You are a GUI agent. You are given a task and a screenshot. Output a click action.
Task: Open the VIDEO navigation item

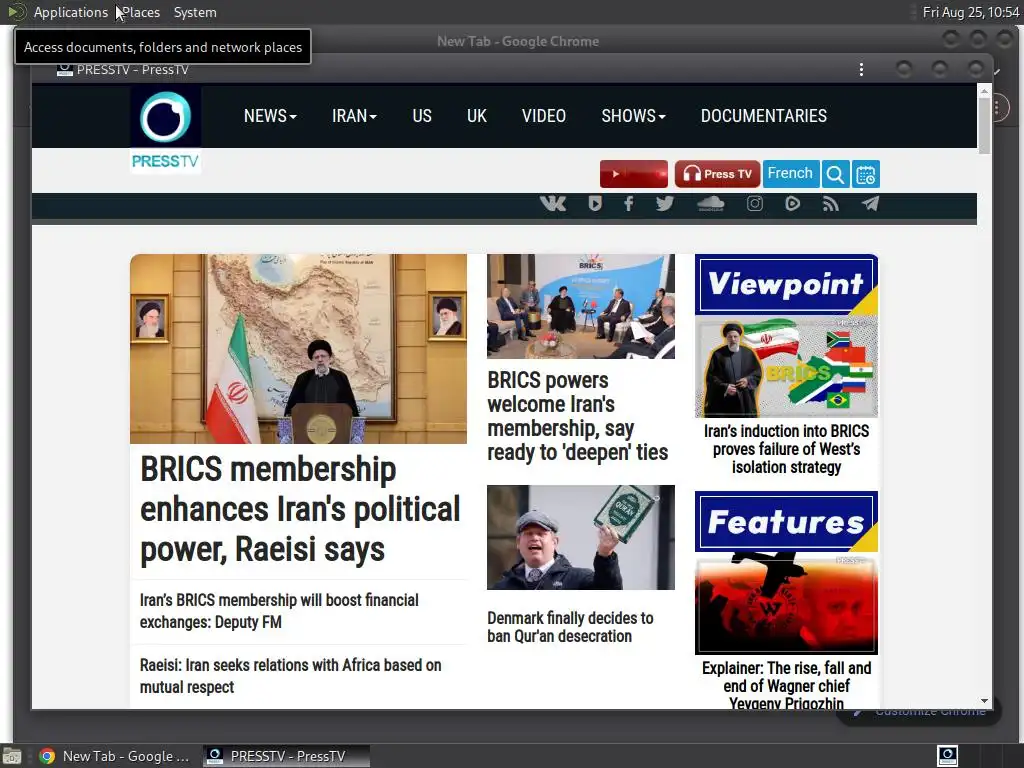click(x=544, y=116)
